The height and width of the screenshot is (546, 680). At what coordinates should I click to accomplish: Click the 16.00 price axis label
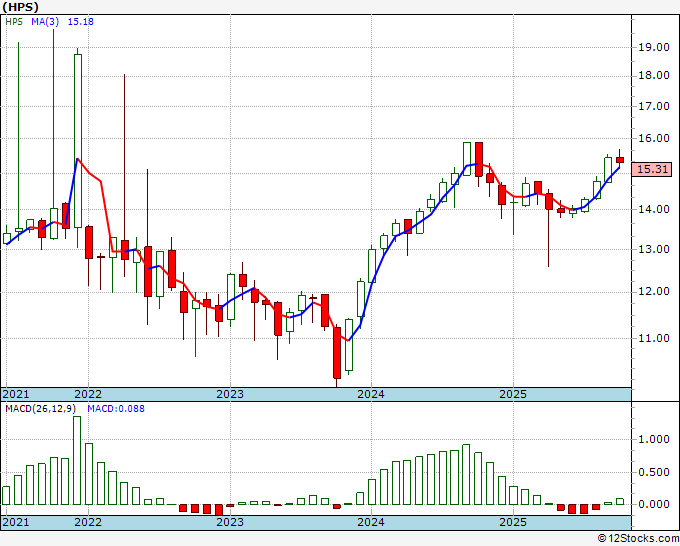[x=654, y=138]
